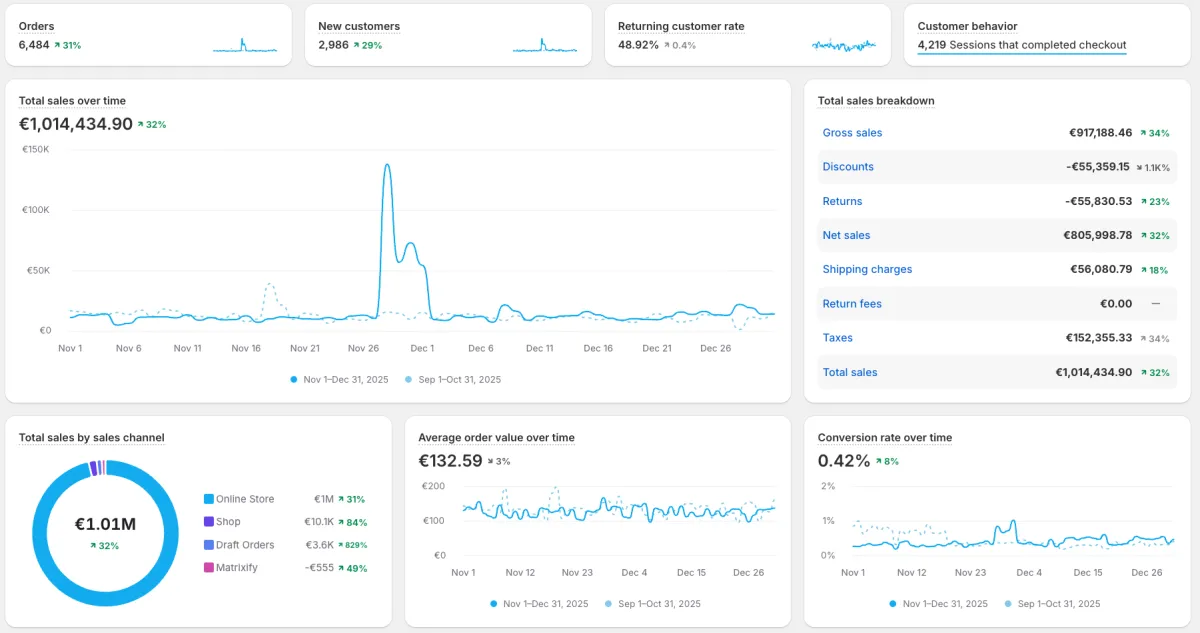Select the Draft Orders legend swatch
1200x633 pixels.
209,545
